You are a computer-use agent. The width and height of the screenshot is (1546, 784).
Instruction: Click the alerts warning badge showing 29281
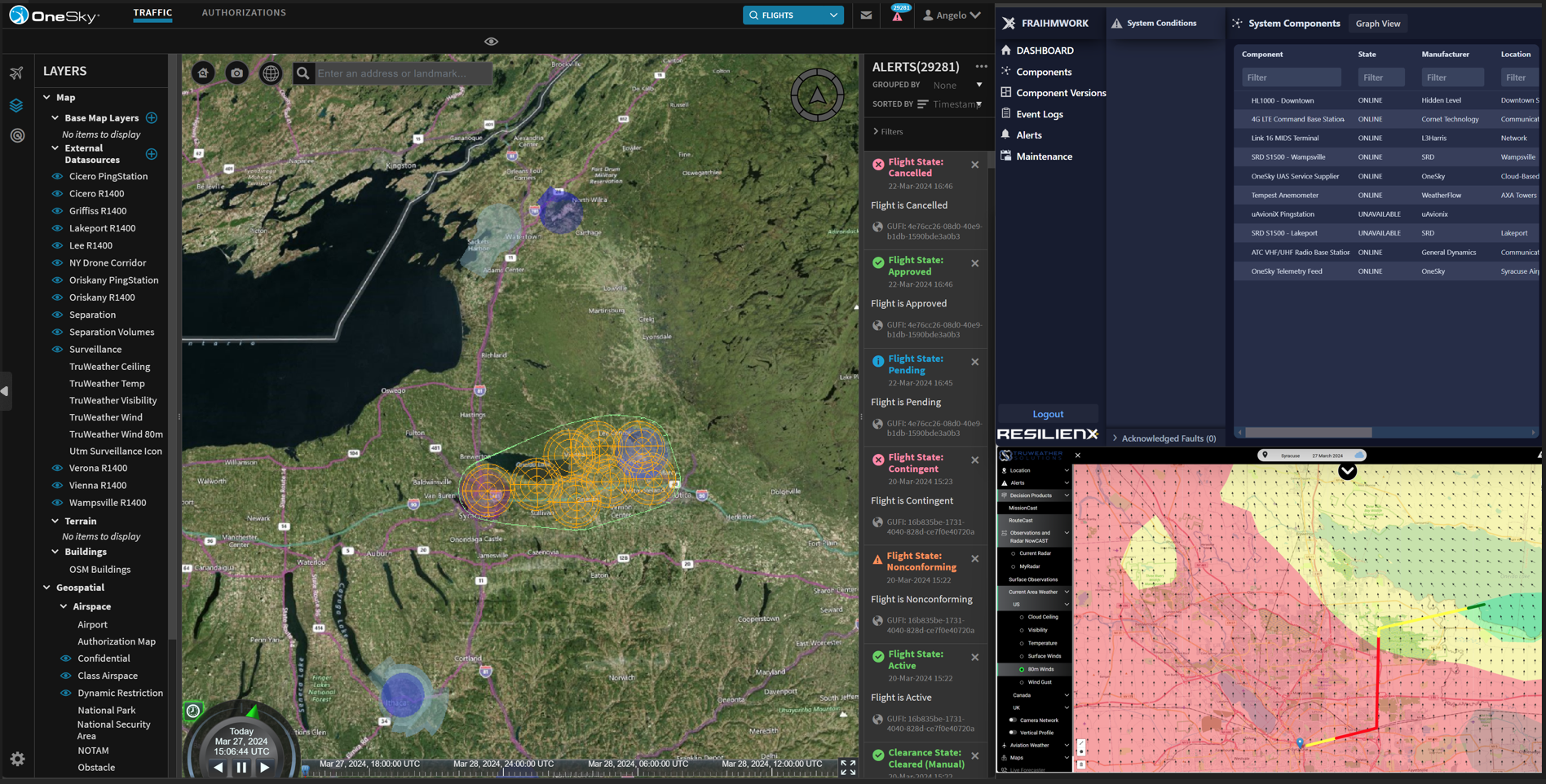897,15
